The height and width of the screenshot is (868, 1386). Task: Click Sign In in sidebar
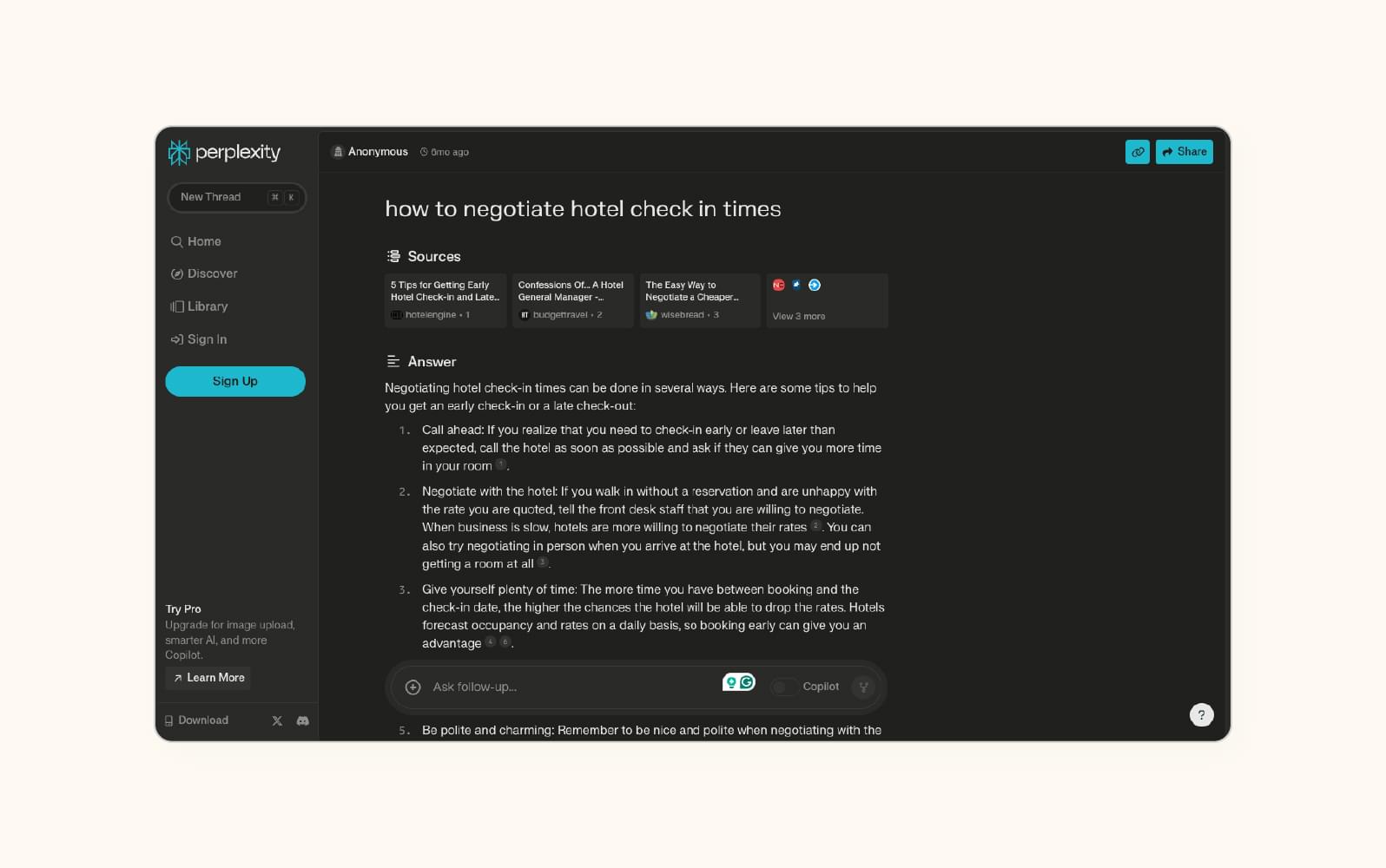pos(199,339)
